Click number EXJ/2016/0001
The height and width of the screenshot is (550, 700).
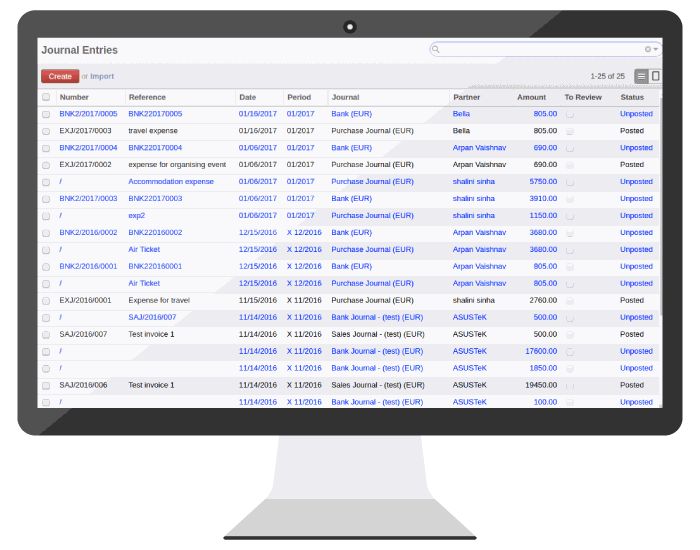coord(85,300)
